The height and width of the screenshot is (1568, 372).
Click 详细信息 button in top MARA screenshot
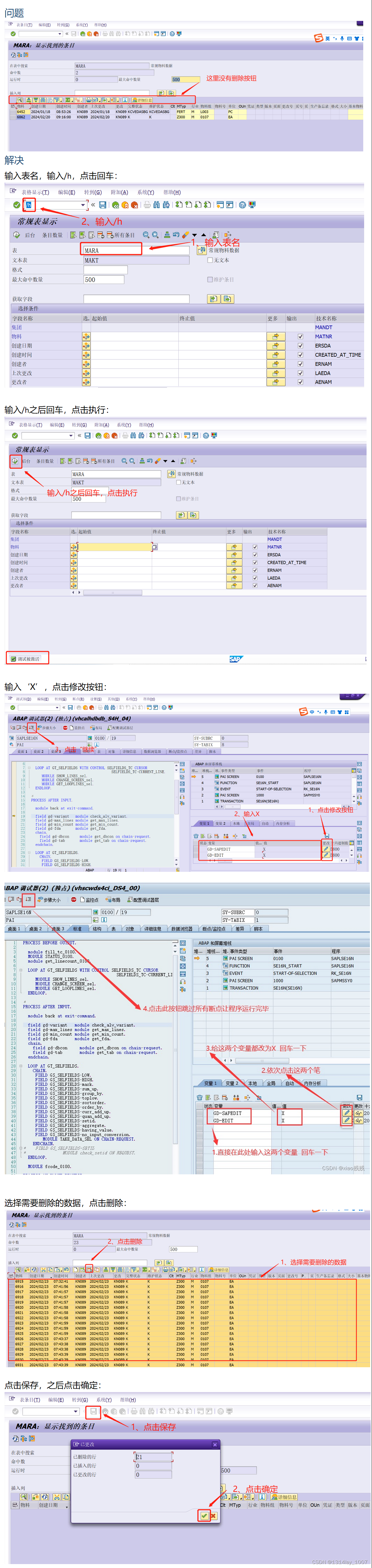pyautogui.click(x=142, y=100)
